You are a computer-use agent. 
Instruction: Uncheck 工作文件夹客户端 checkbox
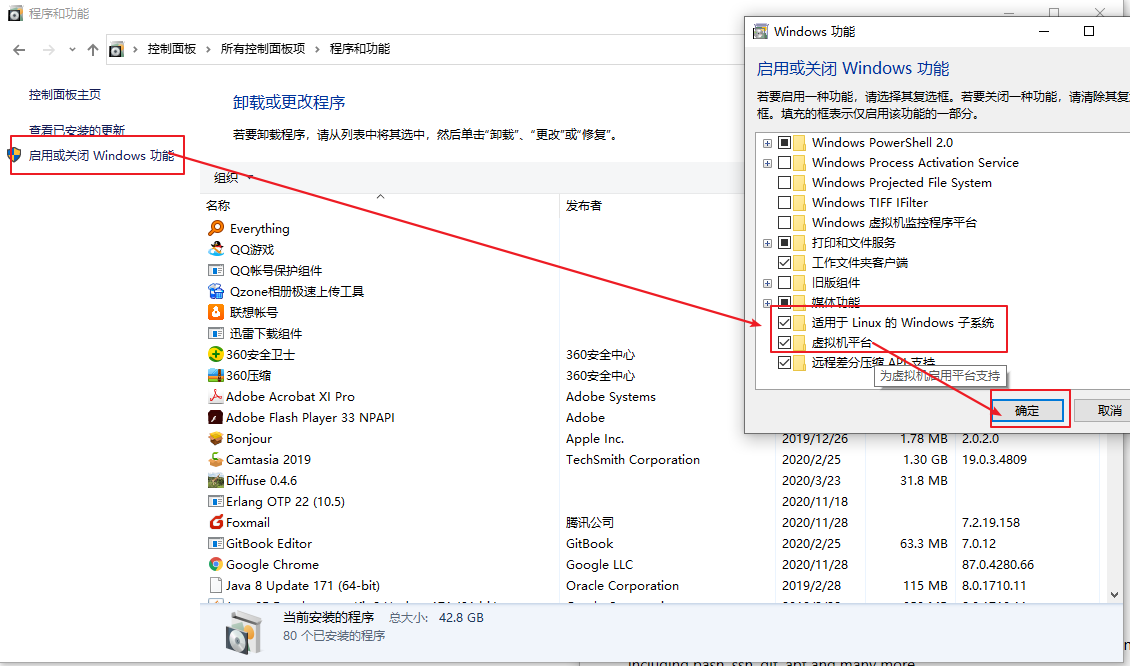(x=784, y=263)
